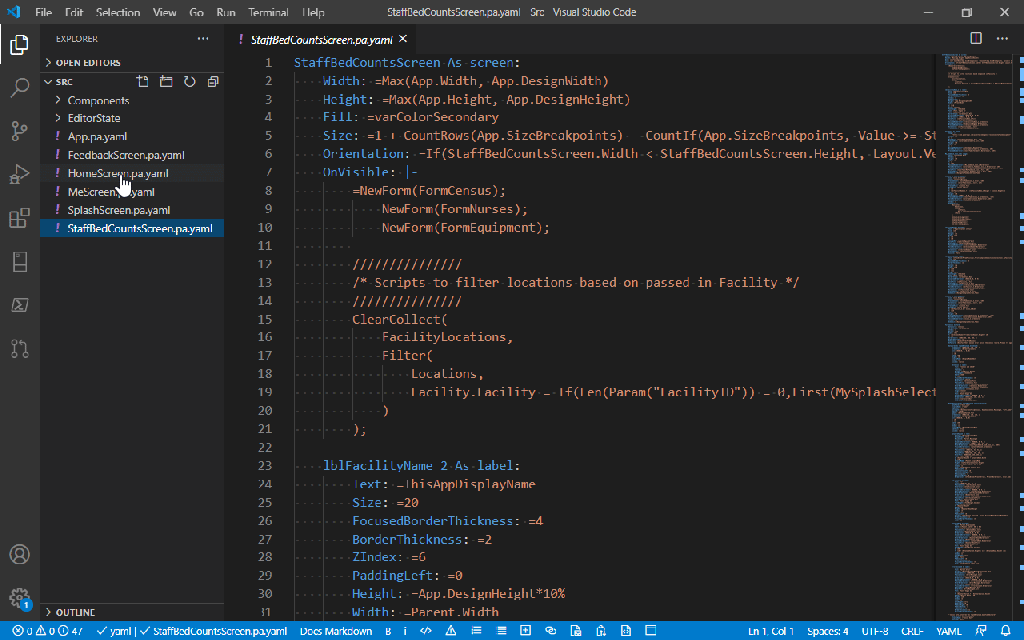1024x640 pixels.
Task: Open the Search view in activity bar
Action: (19, 88)
